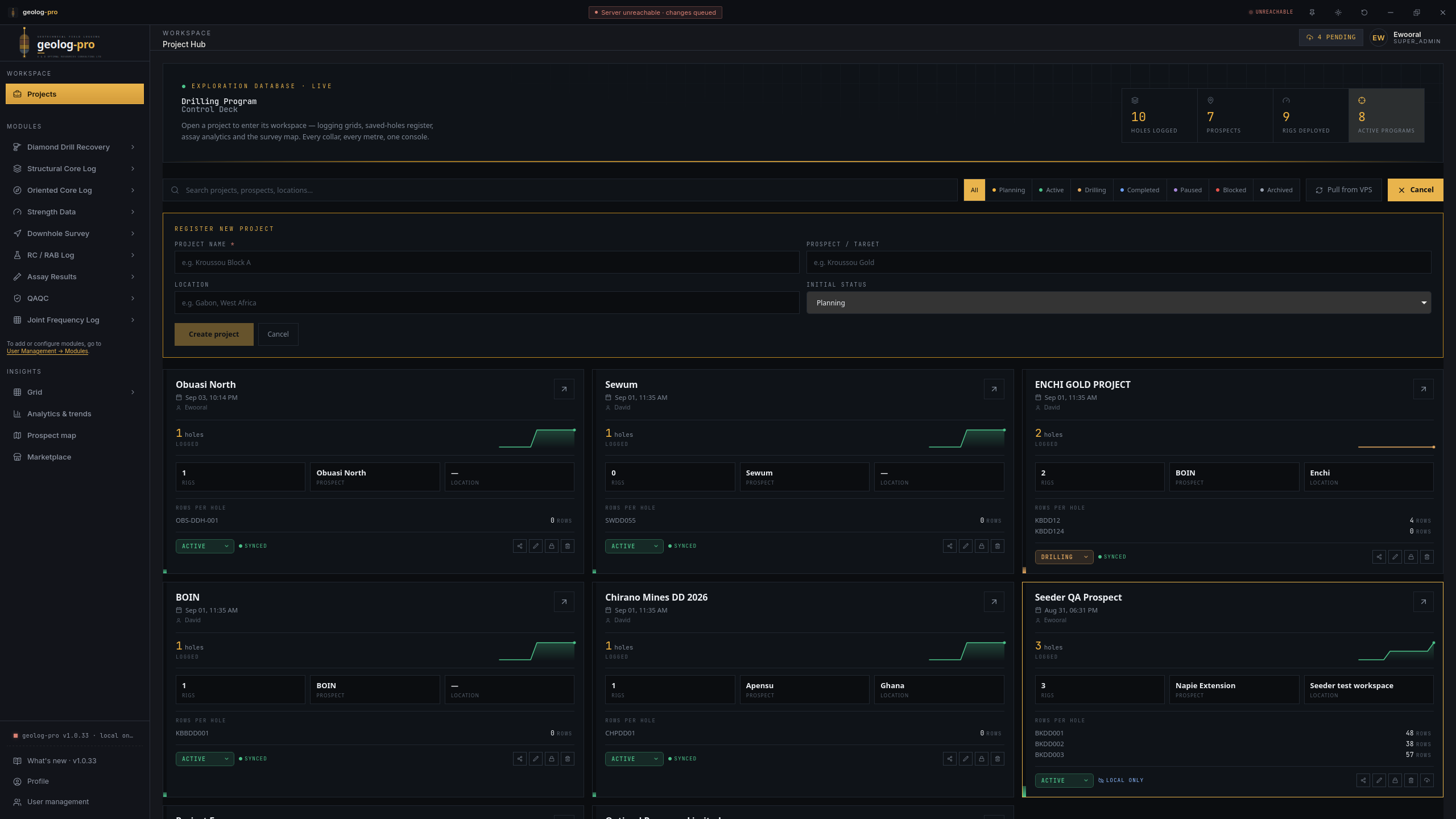
Task: Edit the Chirano Mines DD 2026 project
Action: [x=966, y=759]
